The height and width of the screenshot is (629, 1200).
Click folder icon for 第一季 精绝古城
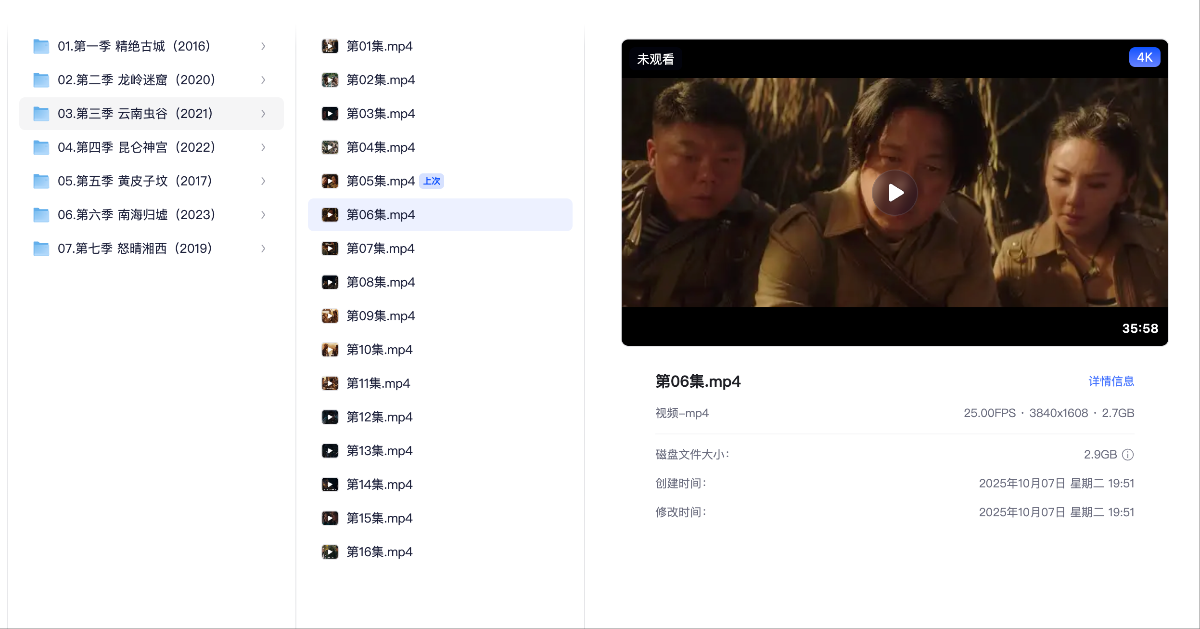click(41, 46)
